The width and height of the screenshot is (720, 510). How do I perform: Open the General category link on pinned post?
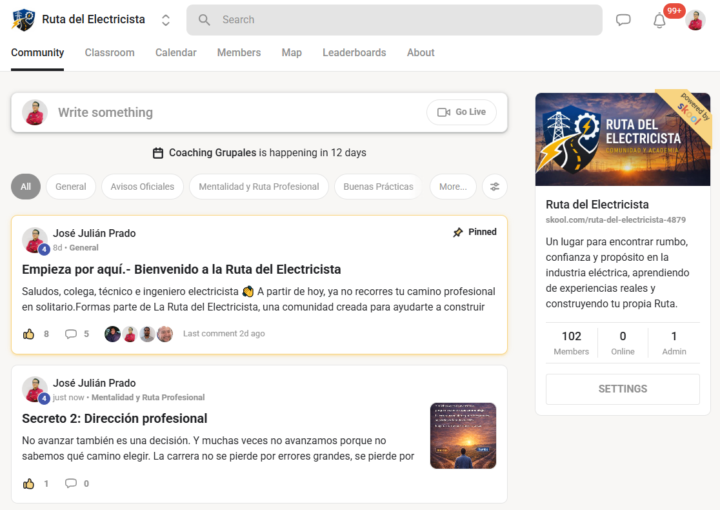(84, 247)
